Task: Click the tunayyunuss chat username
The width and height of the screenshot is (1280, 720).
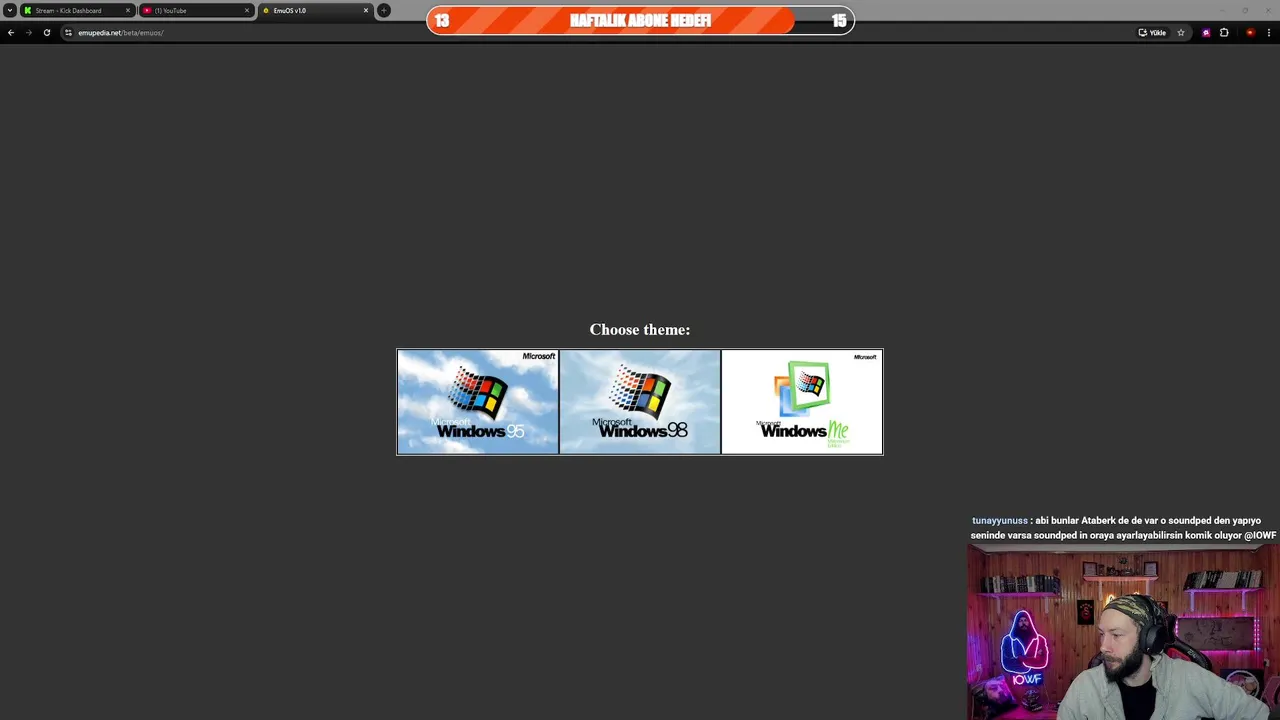Action: tap(999, 521)
